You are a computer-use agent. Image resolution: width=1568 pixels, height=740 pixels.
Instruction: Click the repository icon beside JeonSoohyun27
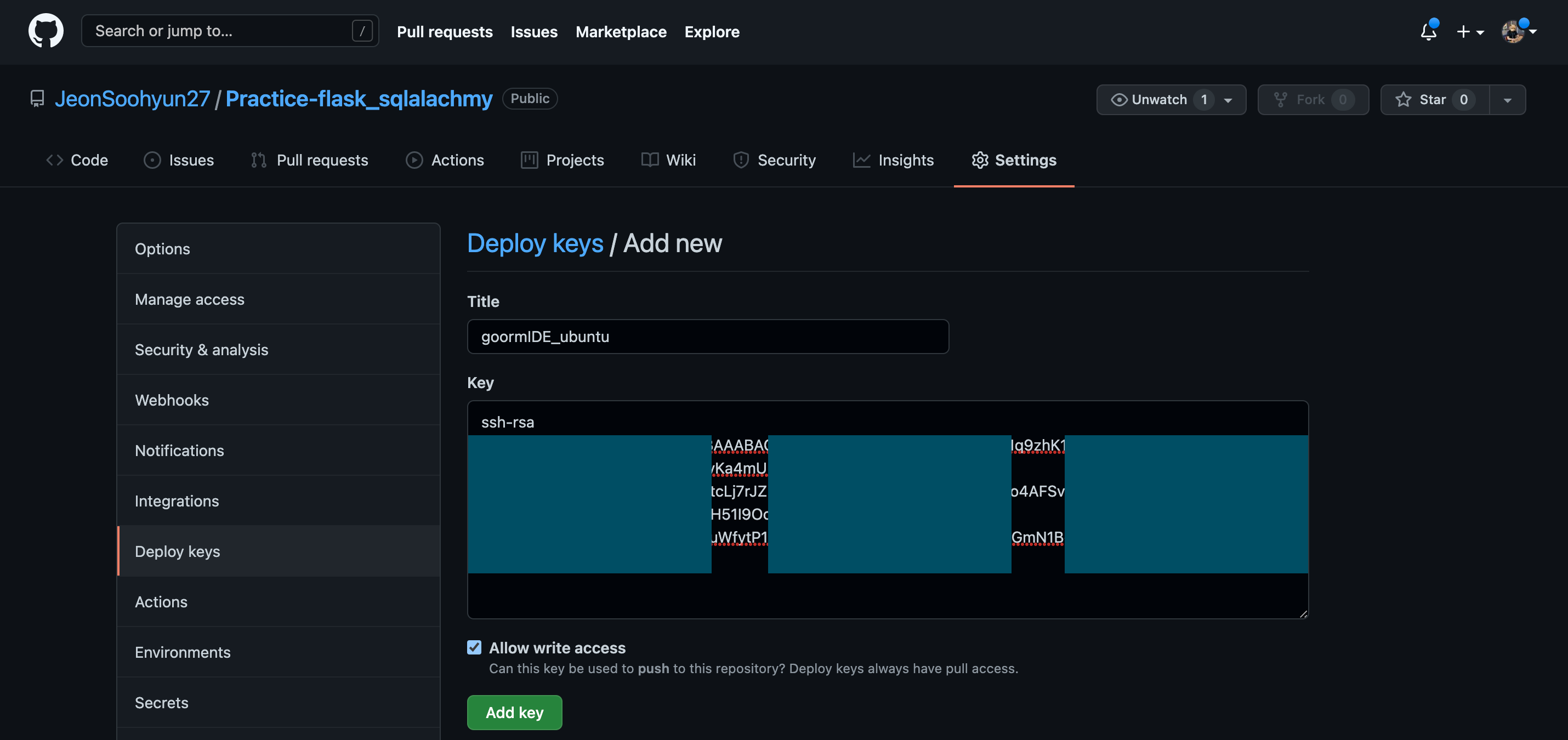[37, 99]
